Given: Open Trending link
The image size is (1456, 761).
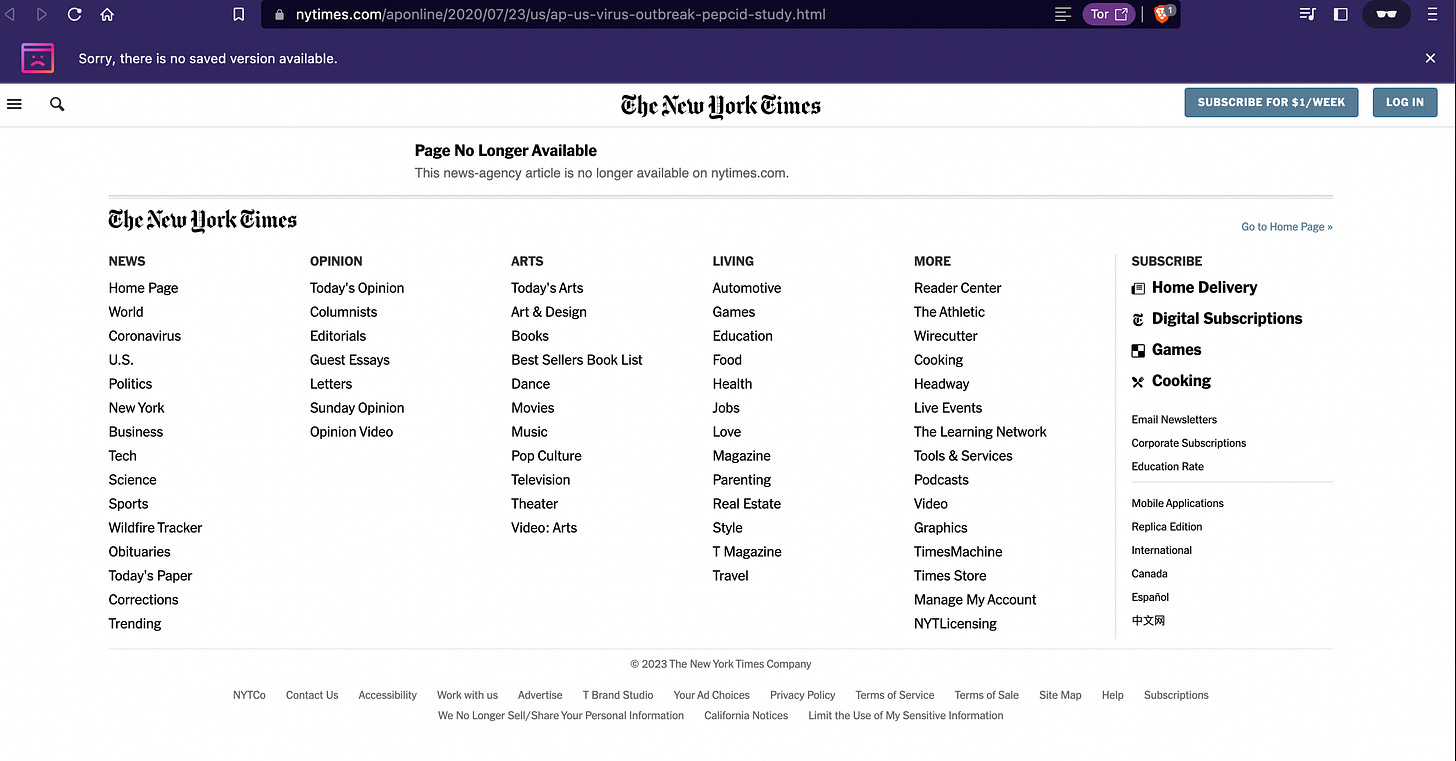Looking at the screenshot, I should [135, 624].
